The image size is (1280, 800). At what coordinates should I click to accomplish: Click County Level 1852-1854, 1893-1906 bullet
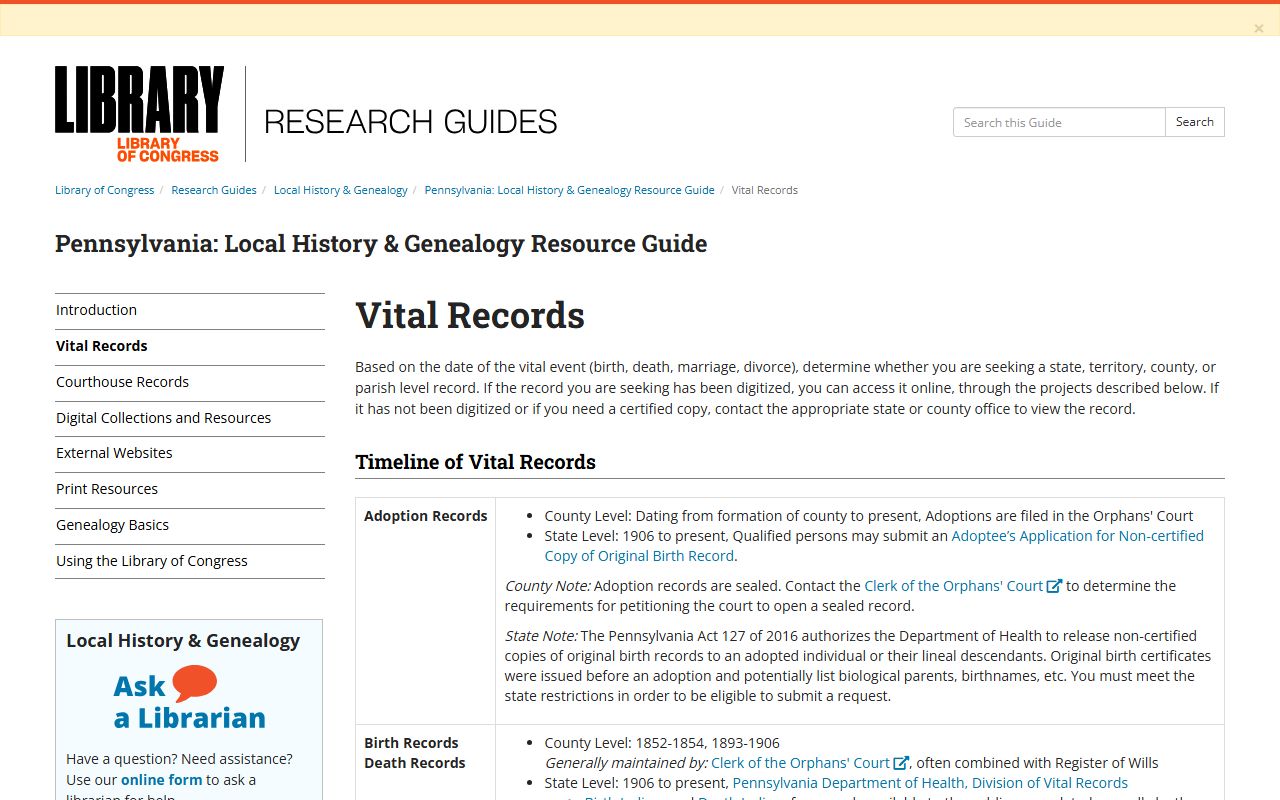662,743
